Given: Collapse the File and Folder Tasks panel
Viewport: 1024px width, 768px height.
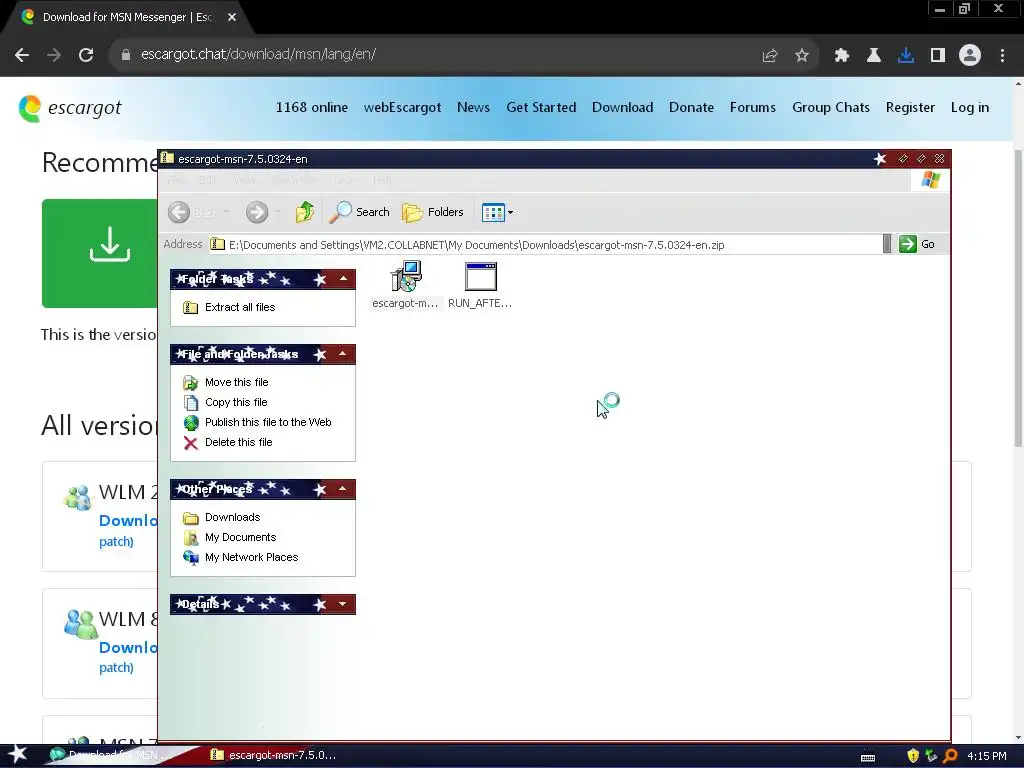Looking at the screenshot, I should tap(343, 354).
